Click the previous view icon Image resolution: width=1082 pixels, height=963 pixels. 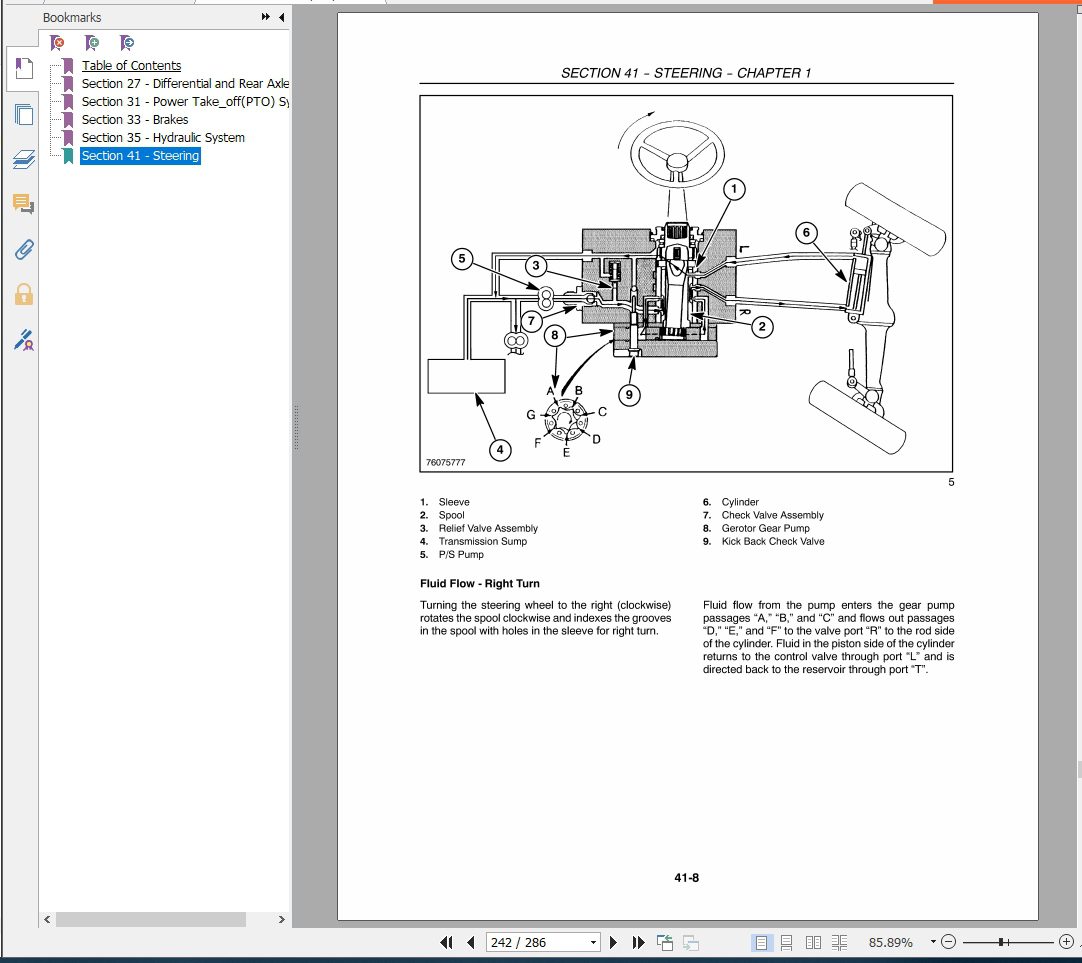665,942
